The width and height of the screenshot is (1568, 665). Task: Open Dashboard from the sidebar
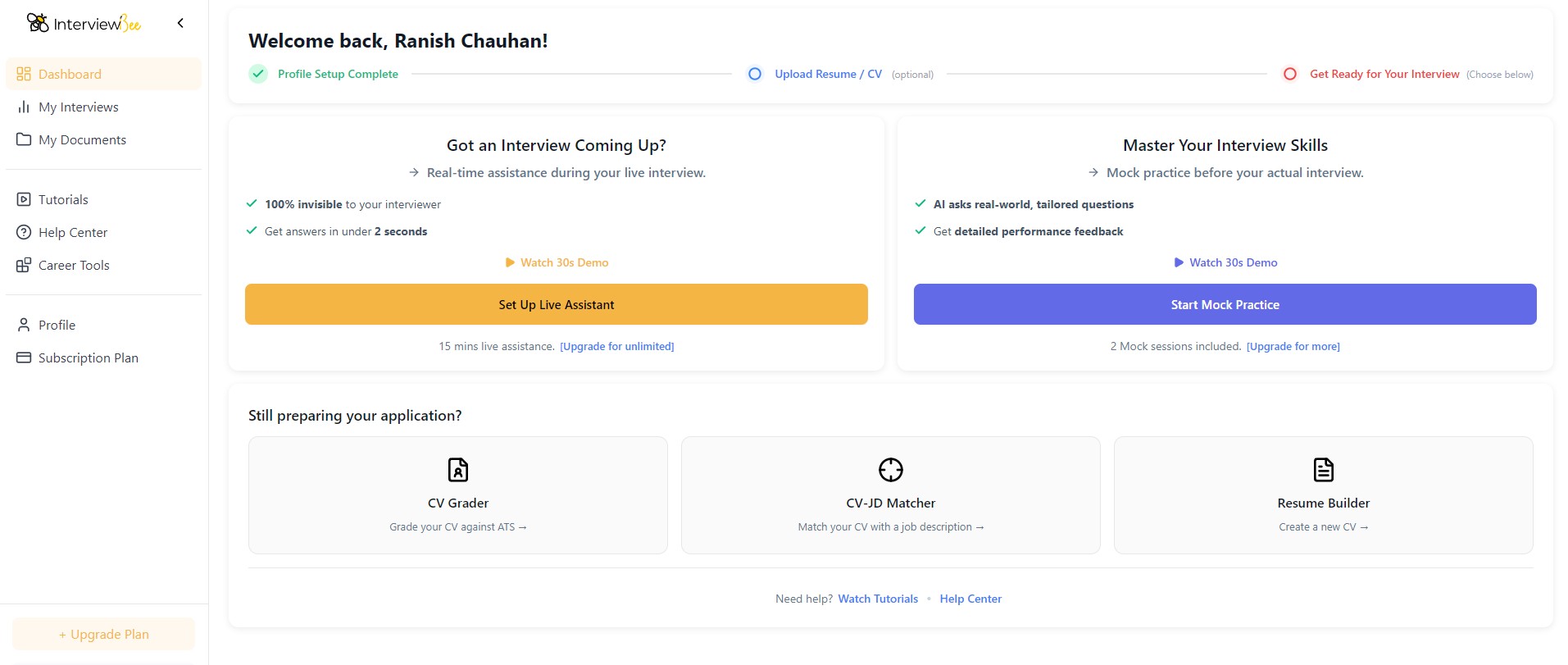tap(103, 74)
